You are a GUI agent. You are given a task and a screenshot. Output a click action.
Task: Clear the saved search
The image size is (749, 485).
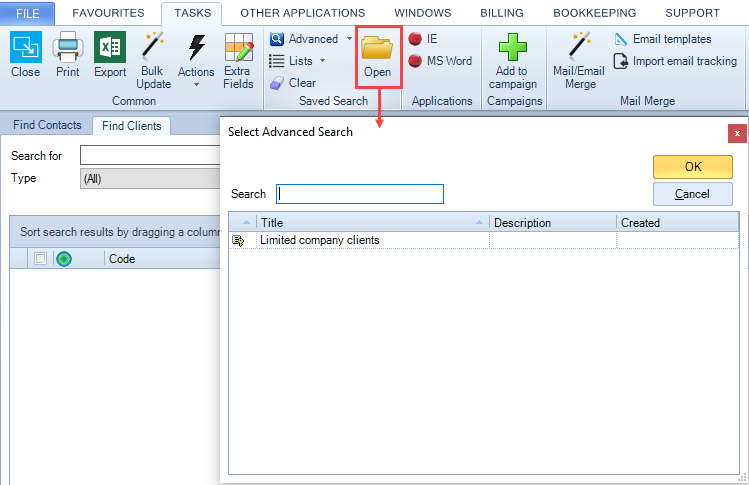click(293, 83)
